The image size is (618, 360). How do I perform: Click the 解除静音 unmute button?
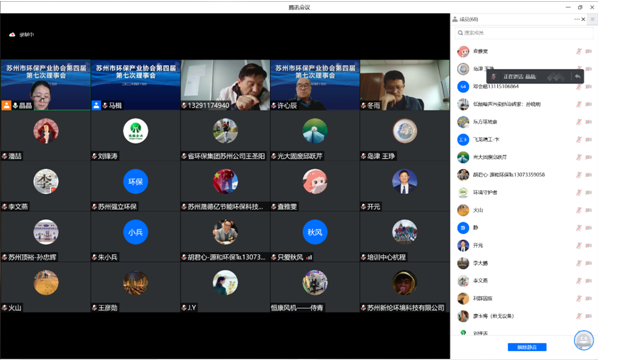point(527,347)
